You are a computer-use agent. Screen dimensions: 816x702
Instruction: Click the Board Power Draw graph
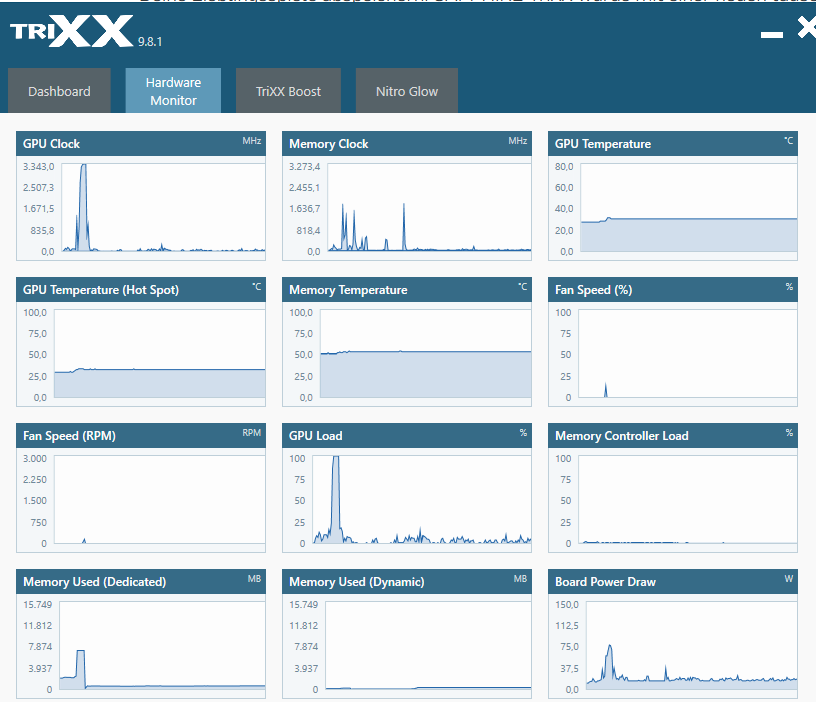tap(692, 646)
